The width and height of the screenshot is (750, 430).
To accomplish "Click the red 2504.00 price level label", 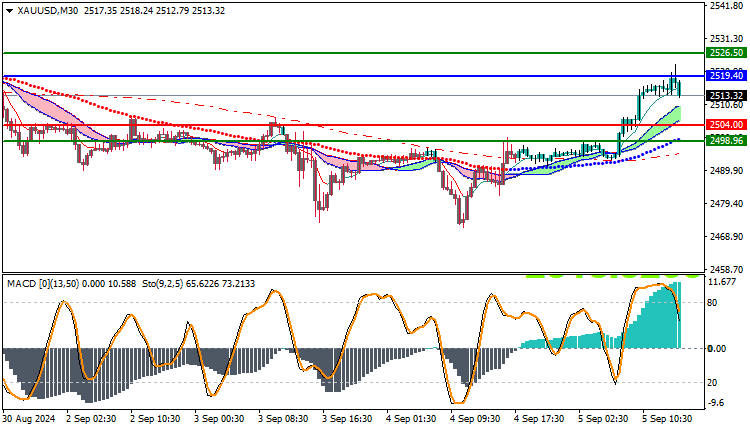I will coord(726,125).
